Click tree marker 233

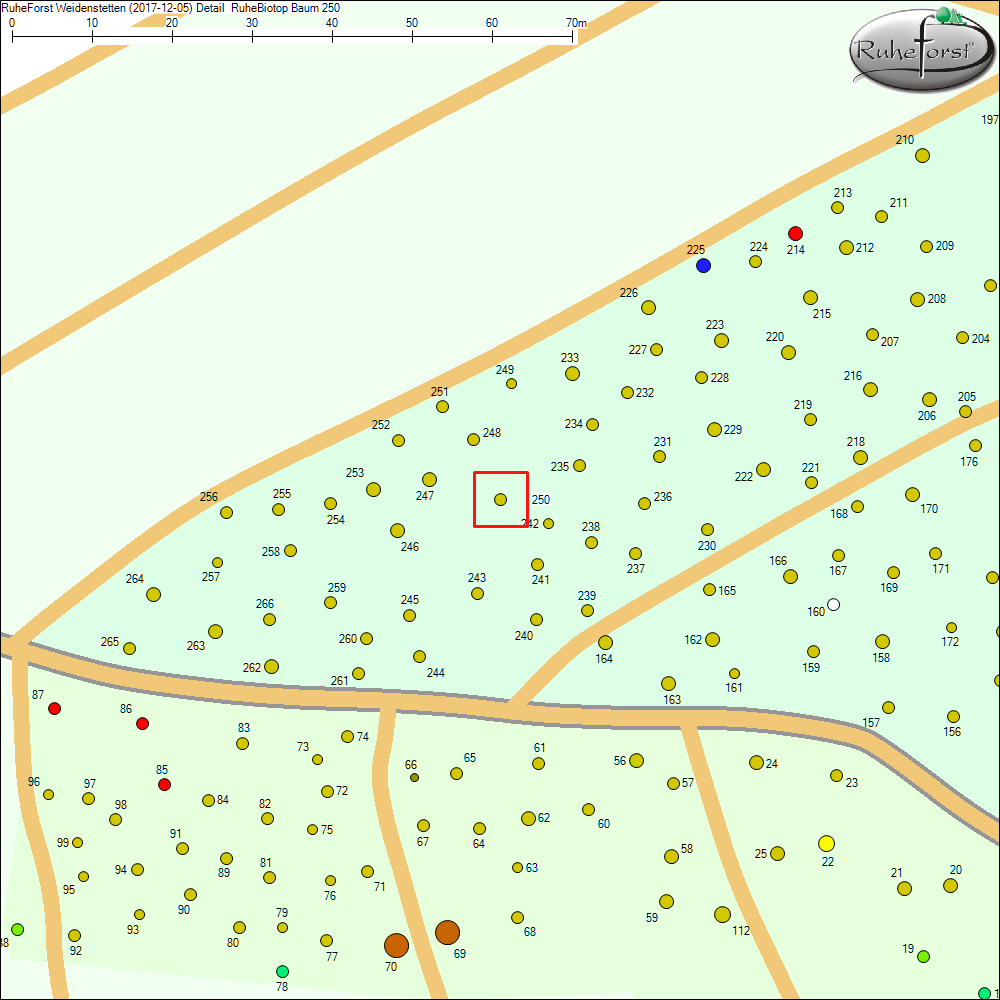(572, 373)
